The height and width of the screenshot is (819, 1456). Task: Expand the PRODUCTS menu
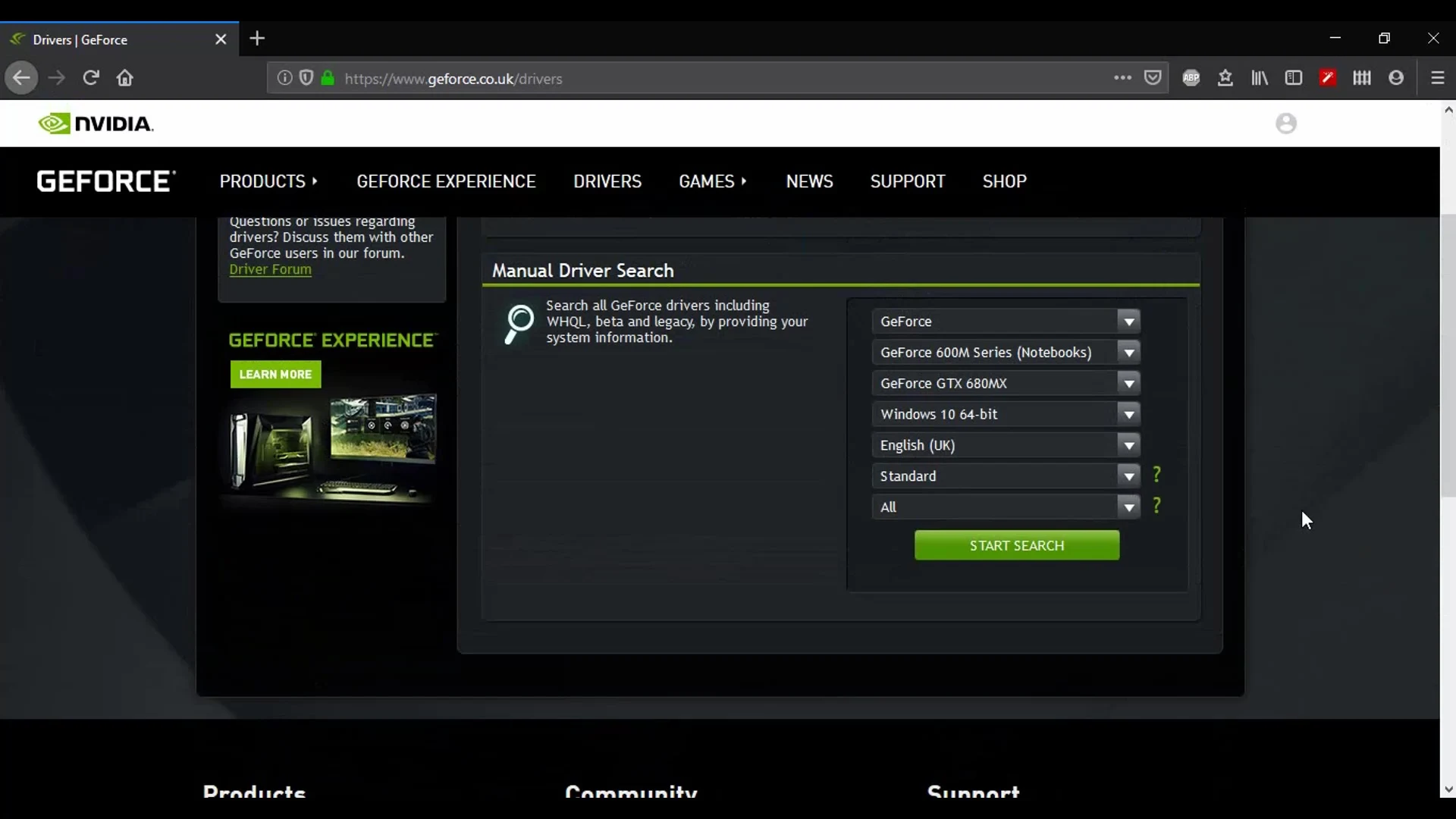[268, 181]
